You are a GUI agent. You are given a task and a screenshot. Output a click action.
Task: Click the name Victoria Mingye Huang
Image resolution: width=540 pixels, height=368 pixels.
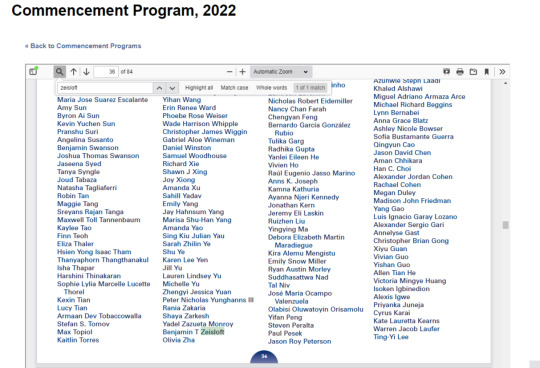pyautogui.click(x=410, y=281)
